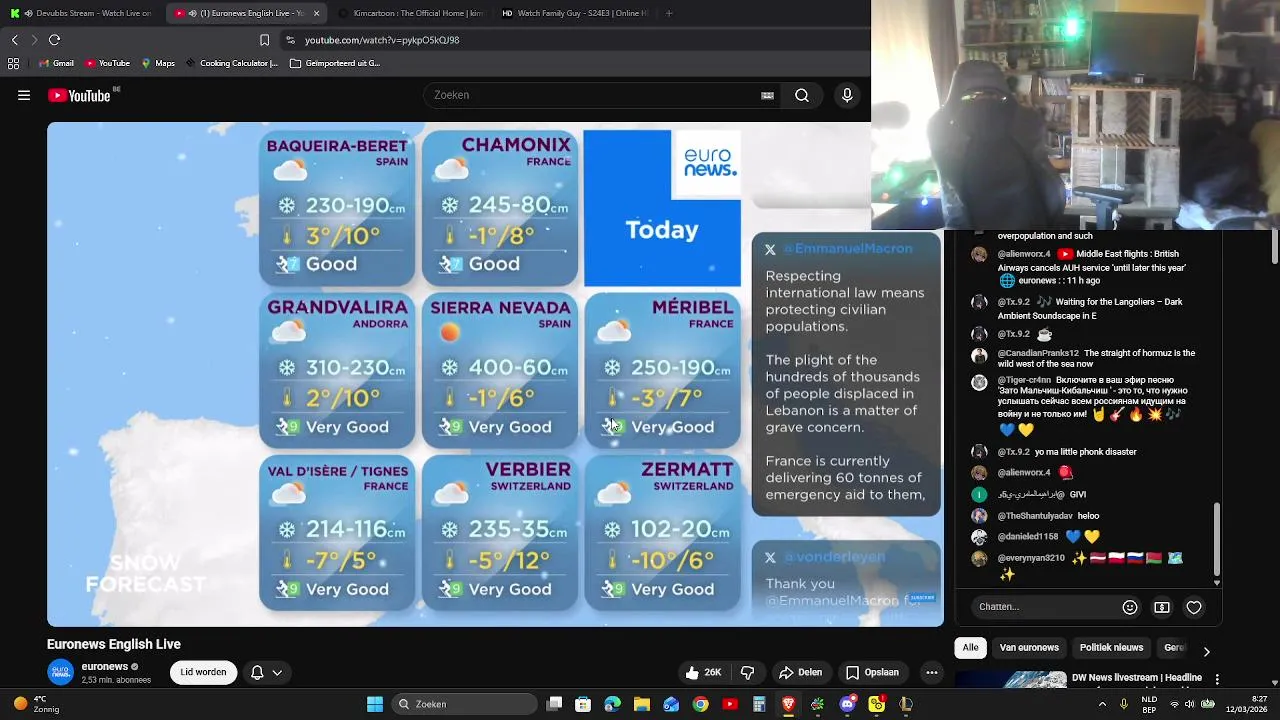Screen dimensions: 1280x720
Task: Click the live chat scrollbar
Action: click(x=1217, y=540)
